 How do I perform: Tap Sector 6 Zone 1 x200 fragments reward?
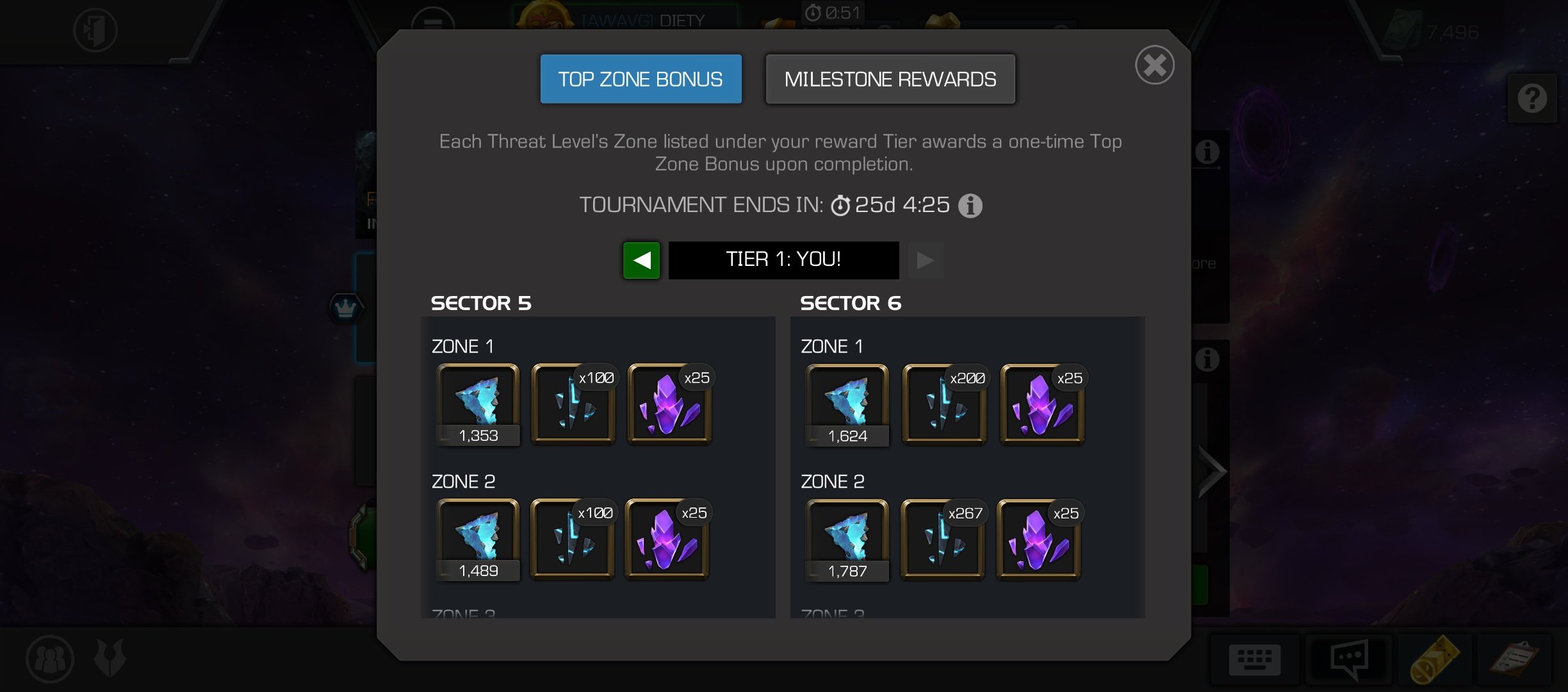944,404
